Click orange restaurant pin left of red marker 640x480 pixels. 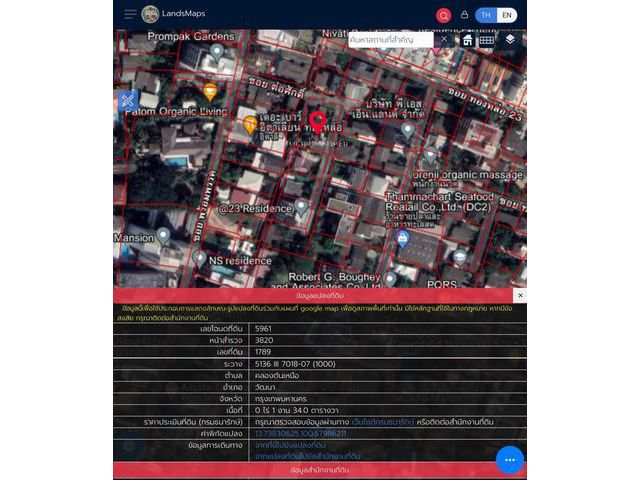coord(250,124)
